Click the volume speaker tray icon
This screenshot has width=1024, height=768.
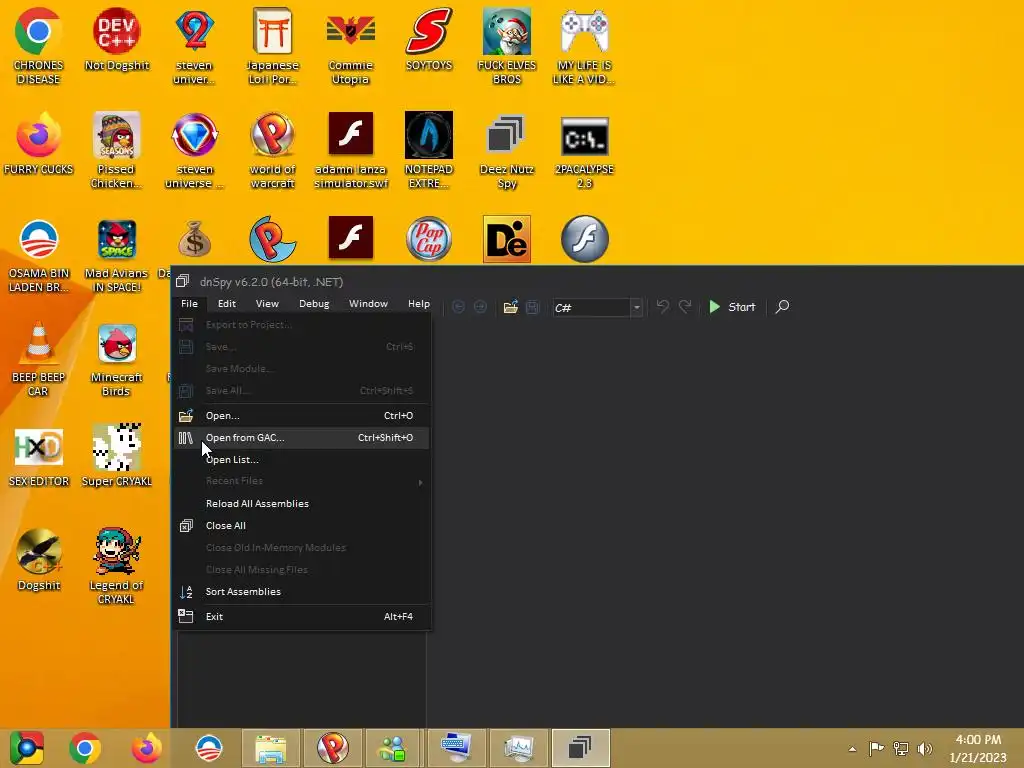(925, 748)
